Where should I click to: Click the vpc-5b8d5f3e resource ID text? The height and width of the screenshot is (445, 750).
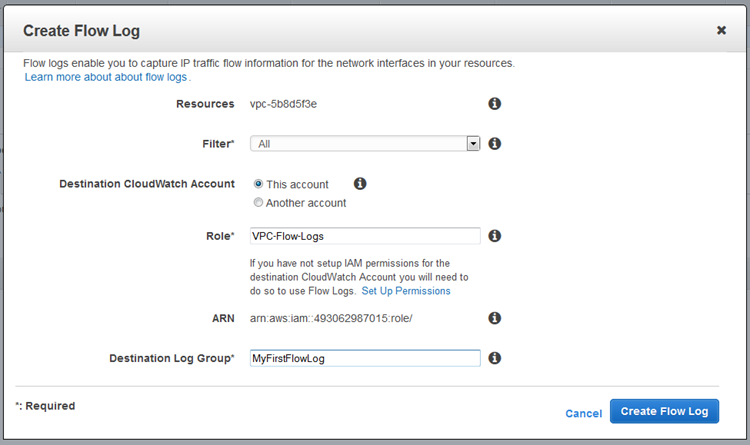(284, 104)
